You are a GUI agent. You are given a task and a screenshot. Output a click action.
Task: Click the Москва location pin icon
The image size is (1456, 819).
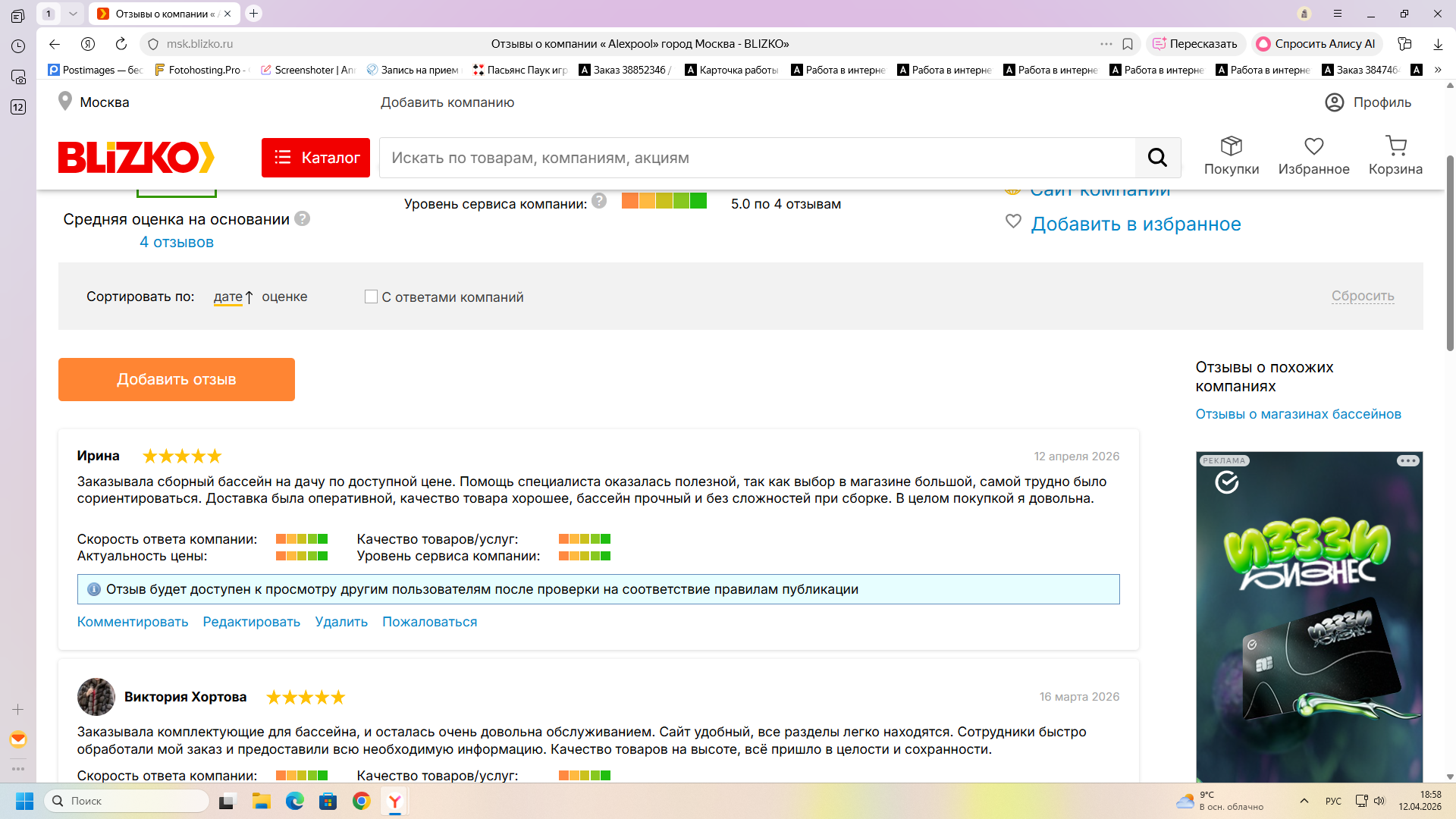click(65, 102)
